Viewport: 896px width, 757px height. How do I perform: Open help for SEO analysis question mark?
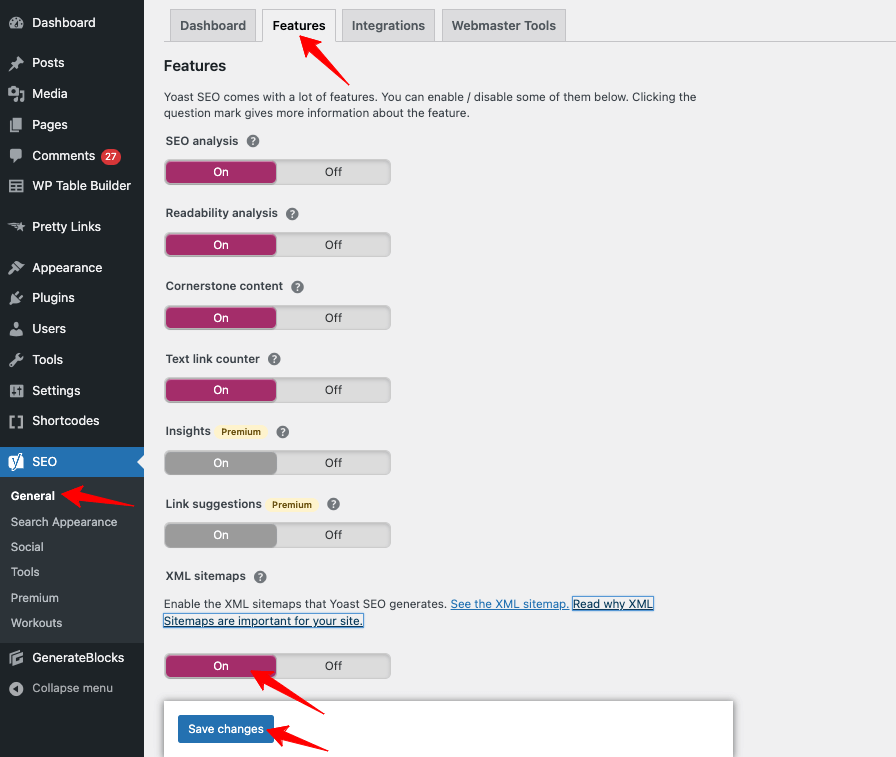[x=253, y=141]
